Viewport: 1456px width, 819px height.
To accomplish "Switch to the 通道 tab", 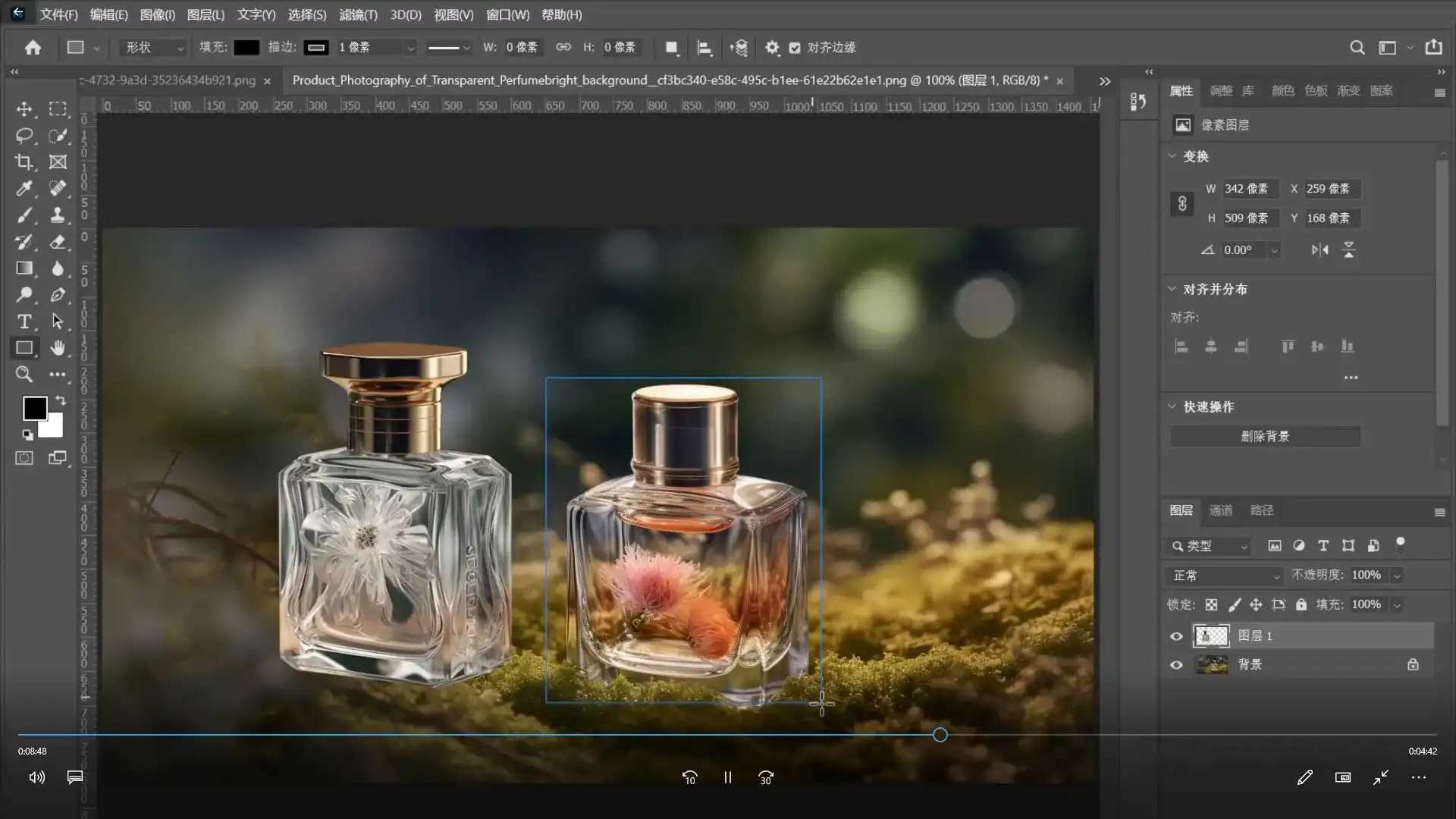I will (x=1220, y=510).
